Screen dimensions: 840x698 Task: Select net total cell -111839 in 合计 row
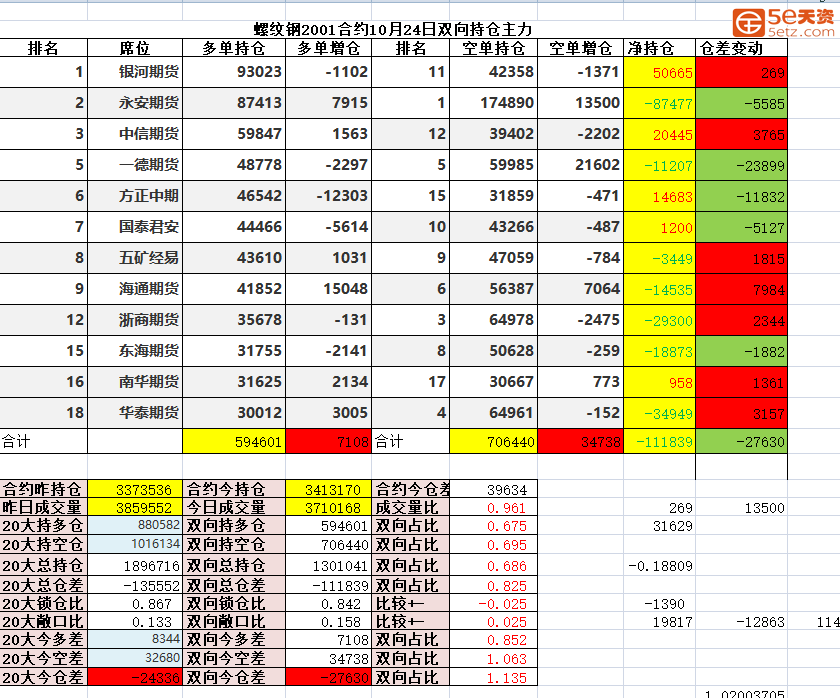click(659, 441)
